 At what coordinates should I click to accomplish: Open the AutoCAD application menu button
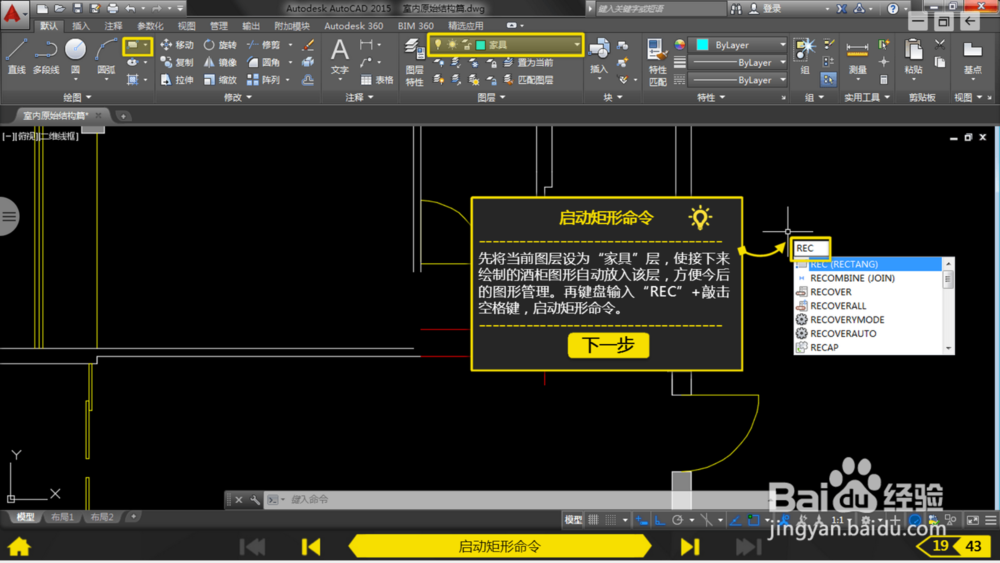[x=13, y=13]
